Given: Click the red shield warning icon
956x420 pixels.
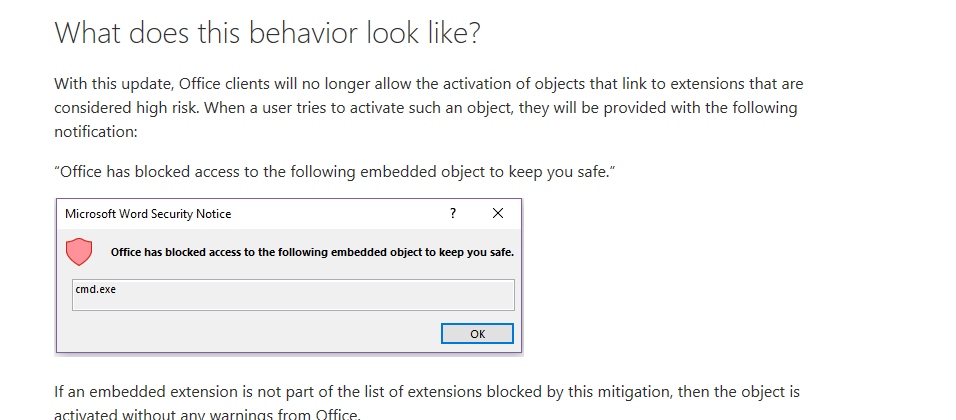Looking at the screenshot, I should point(79,252).
